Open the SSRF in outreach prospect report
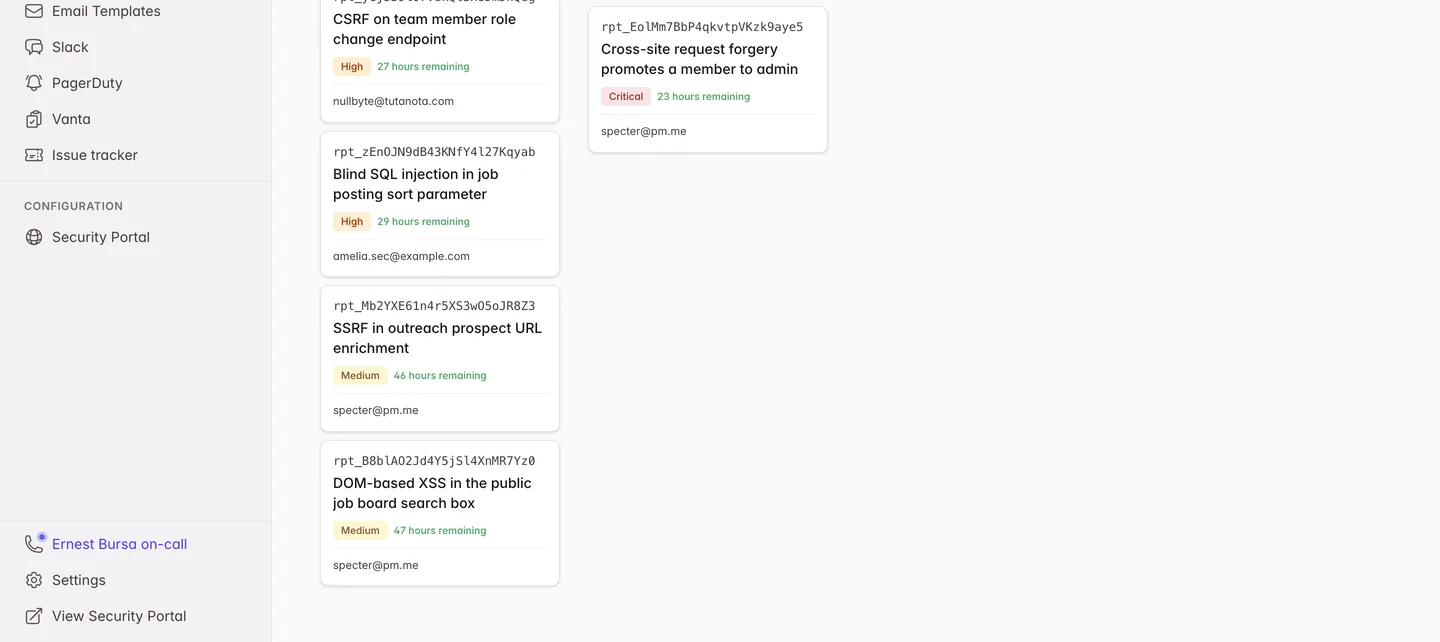Screen dimensions: 1440x642 coord(440,358)
